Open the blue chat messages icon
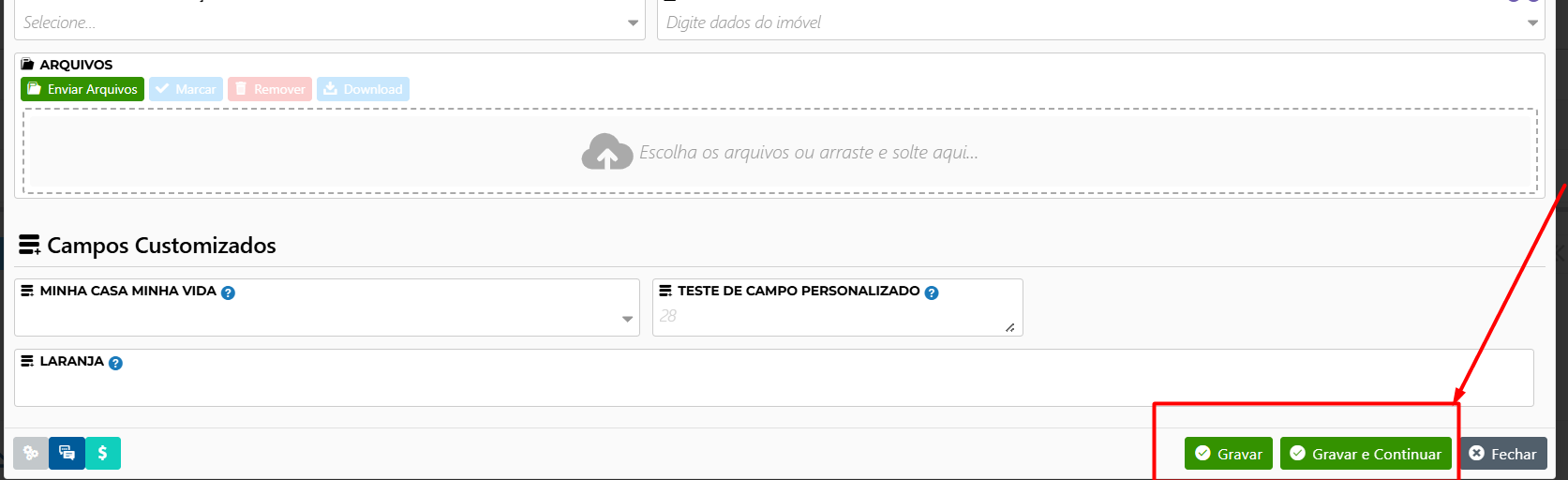The image size is (1568, 480). [67, 454]
